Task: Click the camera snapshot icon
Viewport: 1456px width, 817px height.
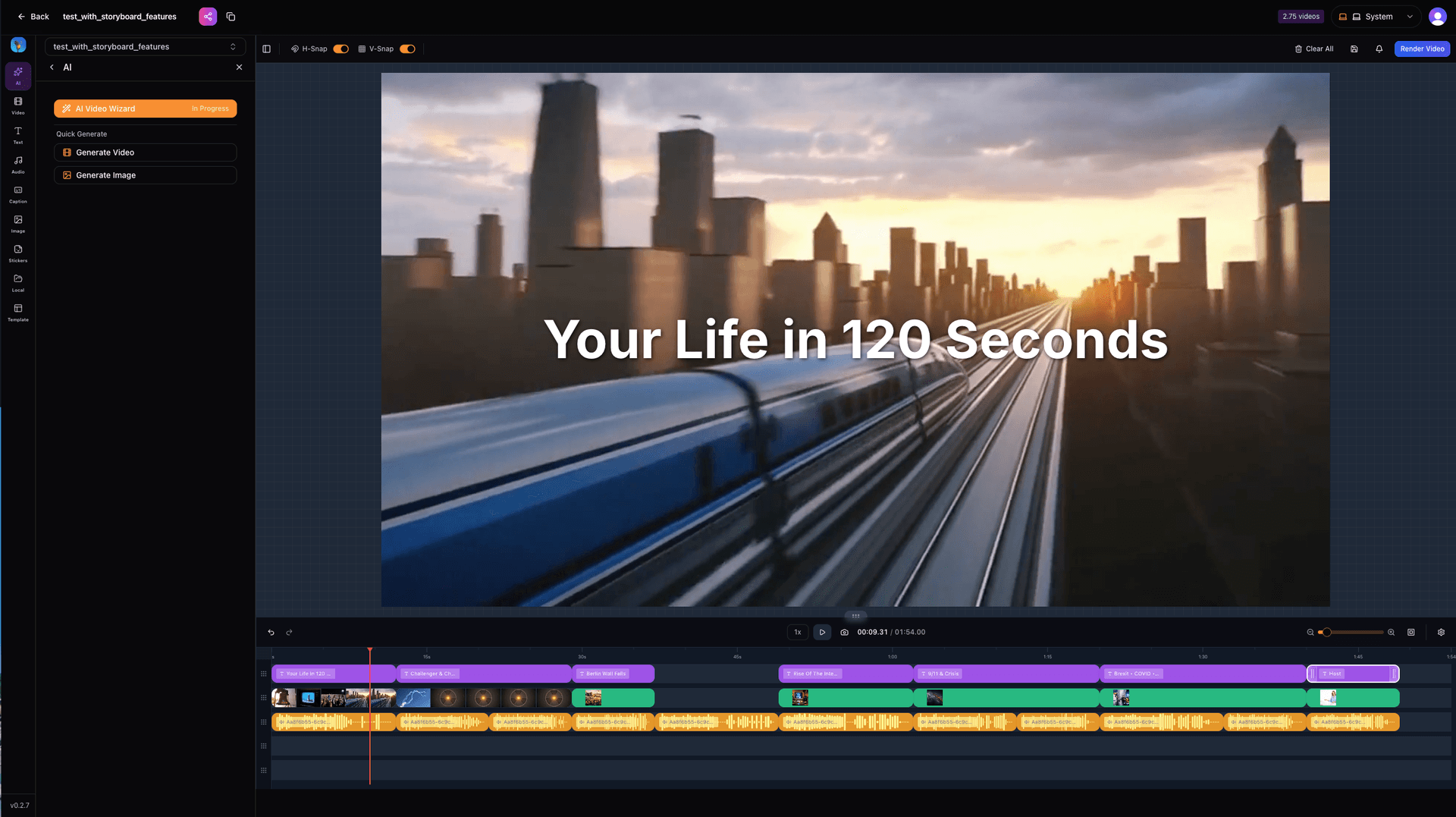Action: 844,633
